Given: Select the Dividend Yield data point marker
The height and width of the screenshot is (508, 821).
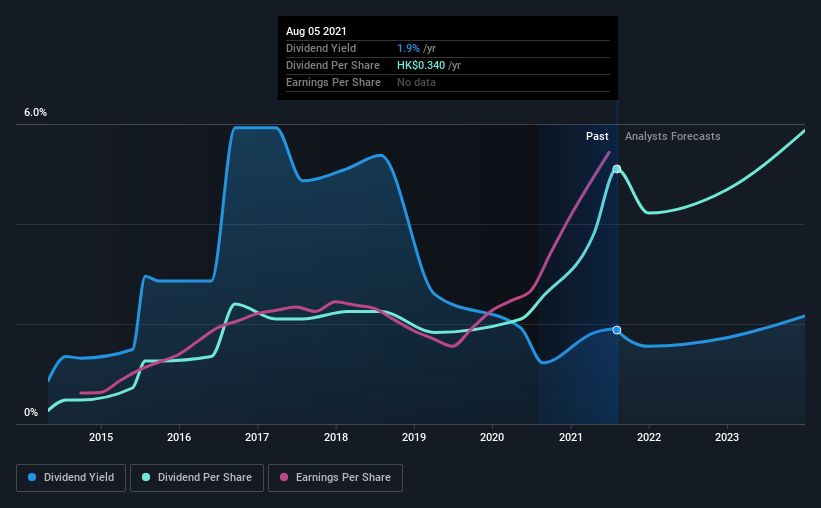Looking at the screenshot, I should (x=617, y=330).
